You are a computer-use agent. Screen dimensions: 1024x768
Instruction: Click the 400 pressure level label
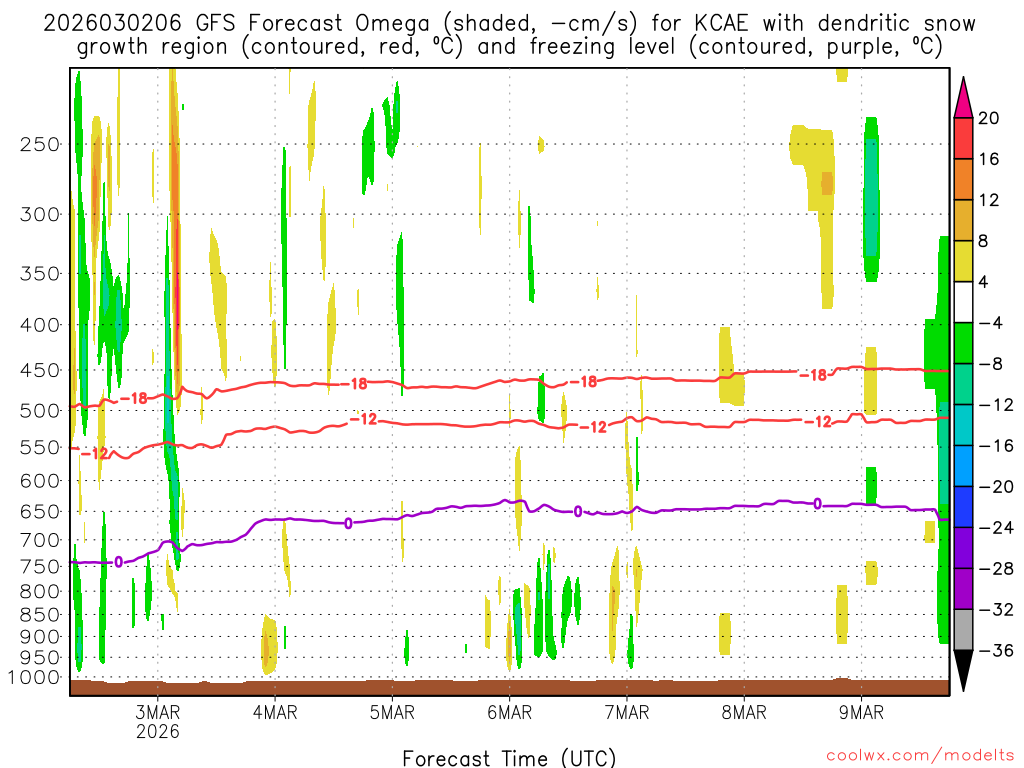pos(40,325)
